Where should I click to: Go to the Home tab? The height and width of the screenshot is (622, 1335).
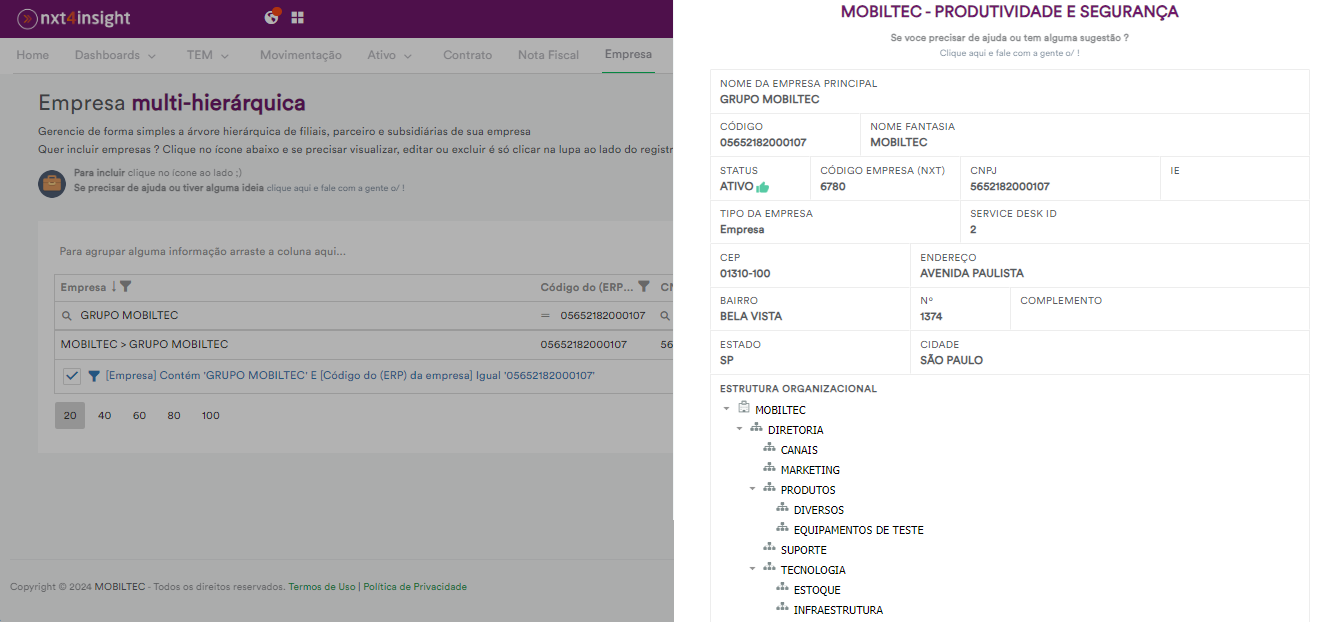32,55
